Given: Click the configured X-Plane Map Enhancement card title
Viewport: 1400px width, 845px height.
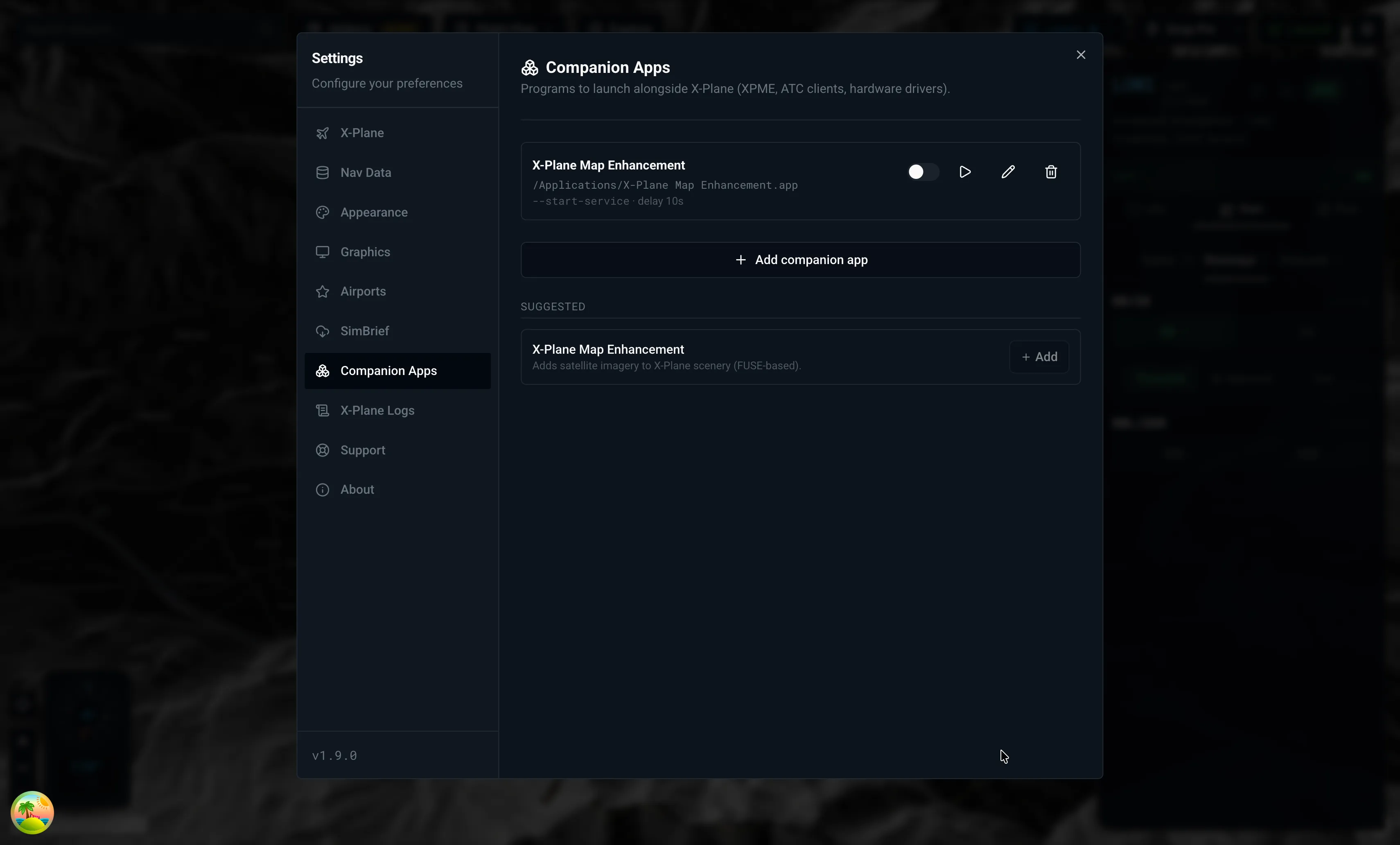Looking at the screenshot, I should 609,165.
